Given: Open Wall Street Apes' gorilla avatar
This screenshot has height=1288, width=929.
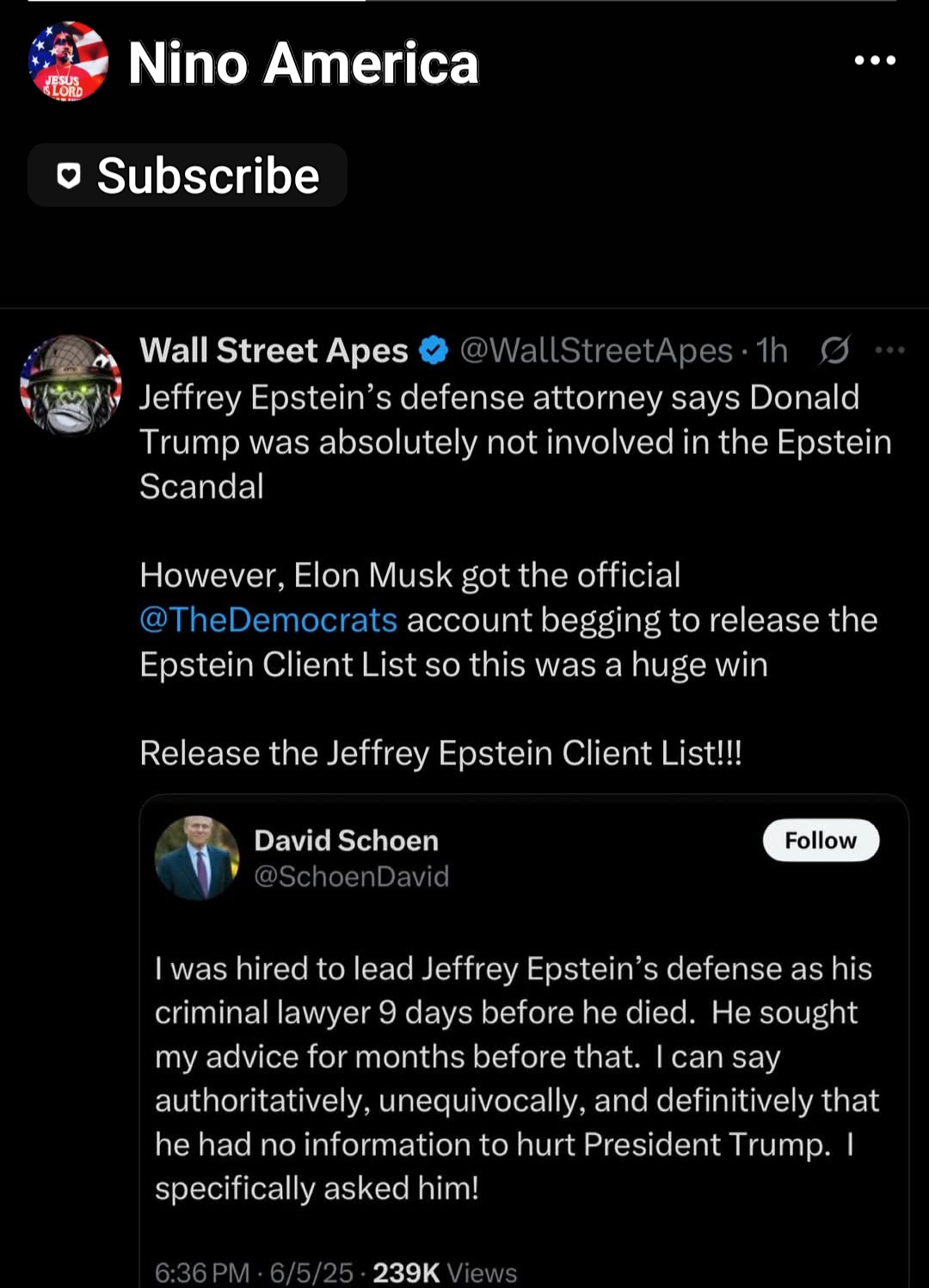Looking at the screenshot, I should [x=71, y=385].
